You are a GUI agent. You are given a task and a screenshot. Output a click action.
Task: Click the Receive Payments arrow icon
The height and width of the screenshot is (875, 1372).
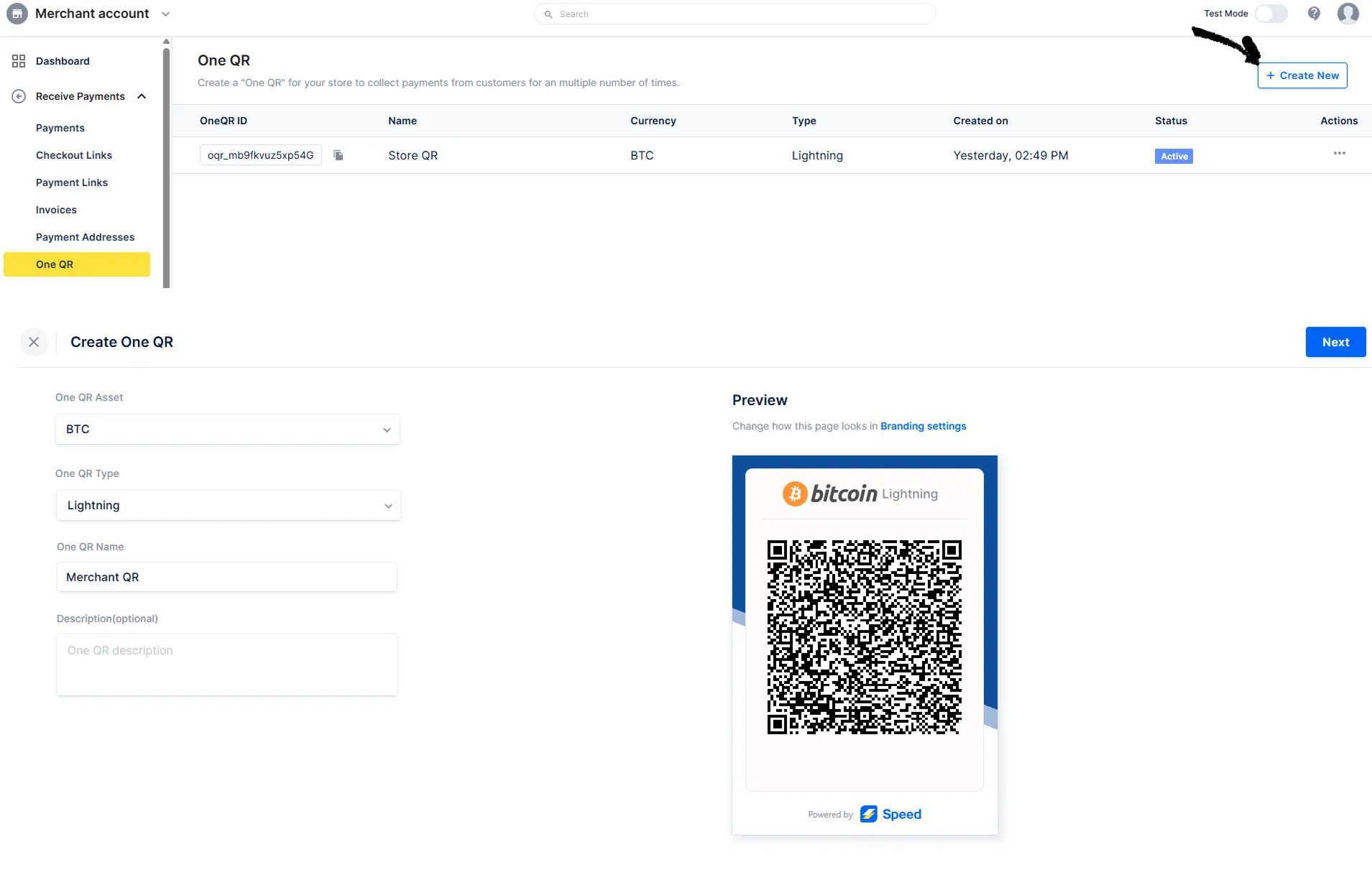click(x=19, y=96)
